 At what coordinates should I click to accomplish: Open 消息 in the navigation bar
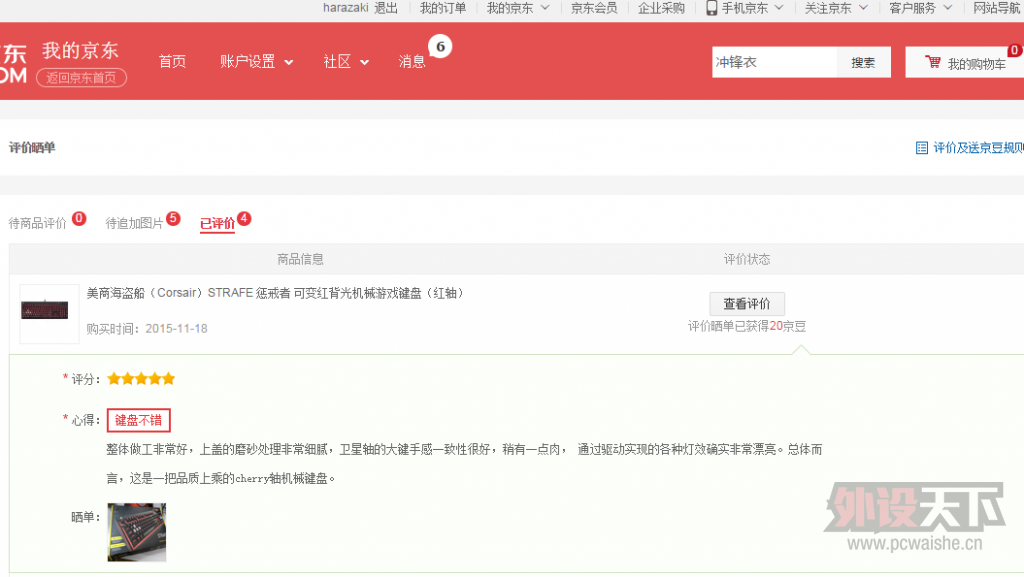(x=412, y=61)
